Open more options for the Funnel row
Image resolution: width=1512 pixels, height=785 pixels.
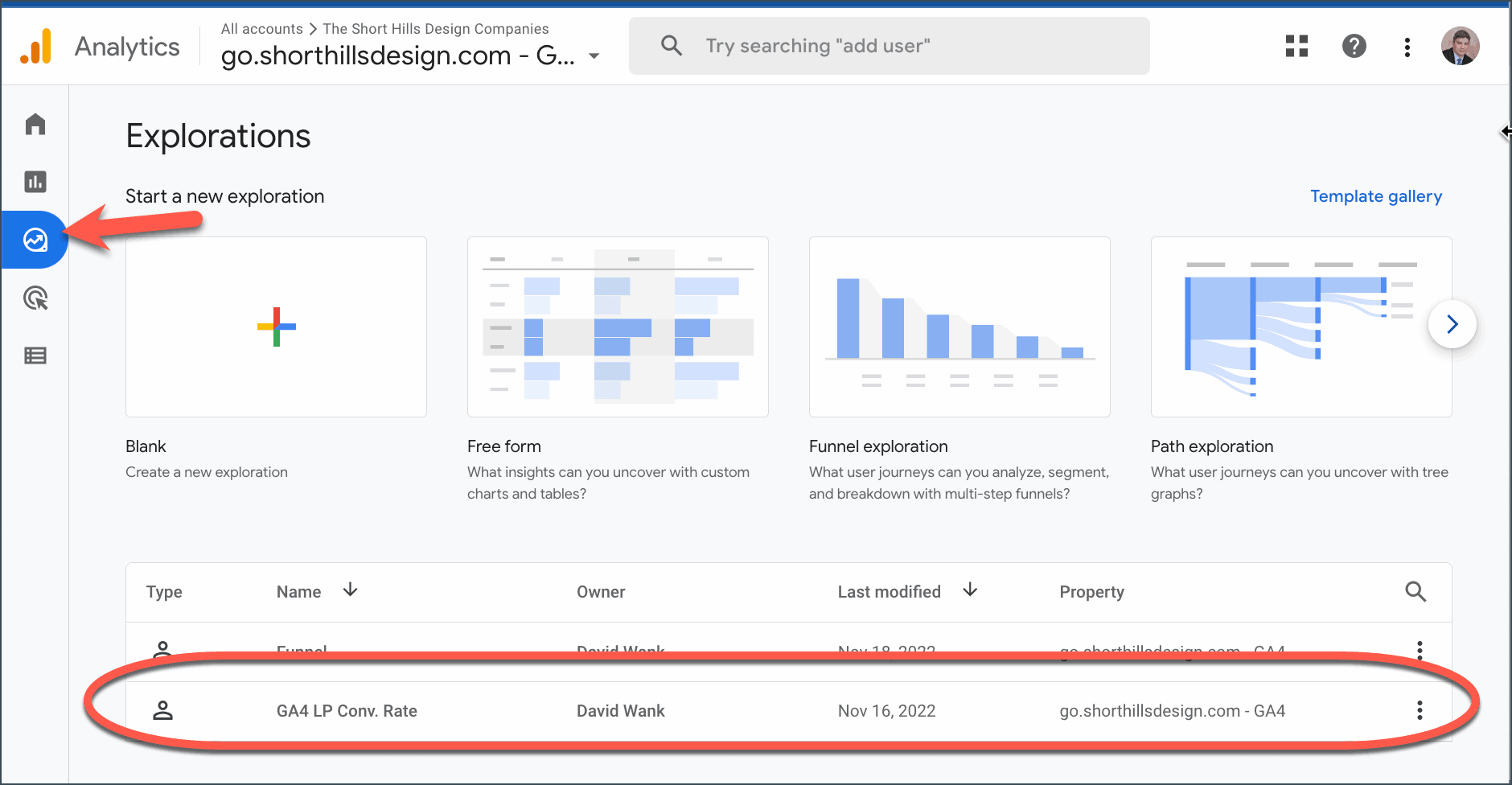[x=1420, y=648]
